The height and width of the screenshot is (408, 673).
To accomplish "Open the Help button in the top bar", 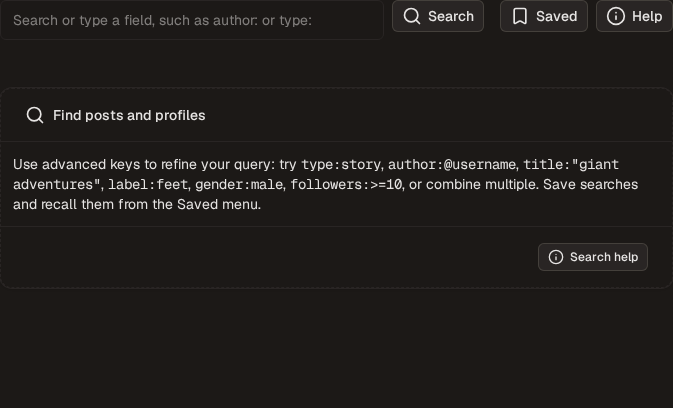I will [634, 16].
